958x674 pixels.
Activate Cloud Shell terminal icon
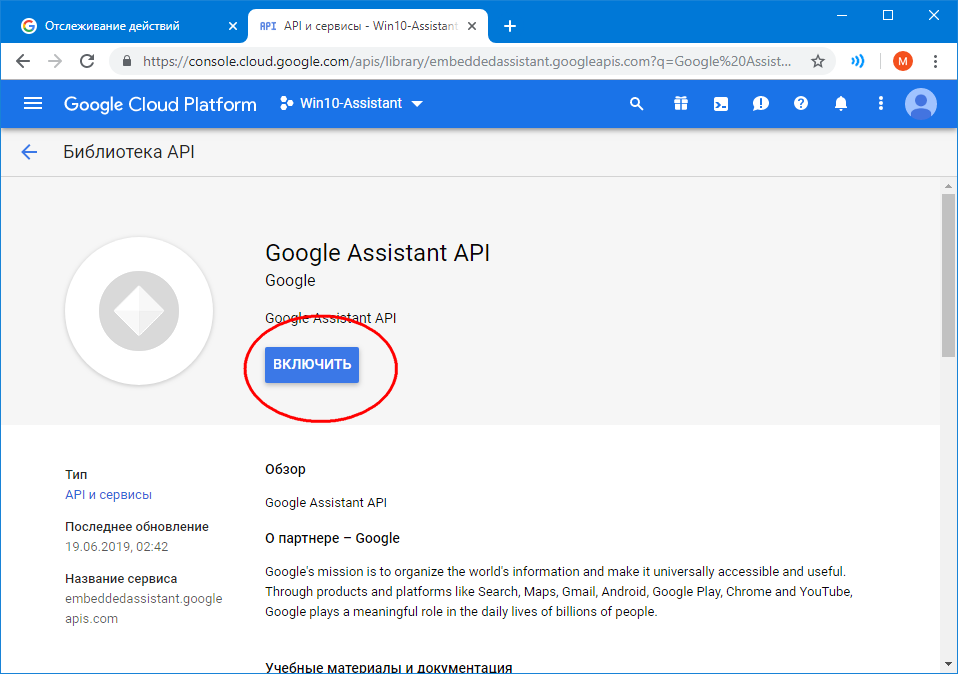[x=720, y=104]
